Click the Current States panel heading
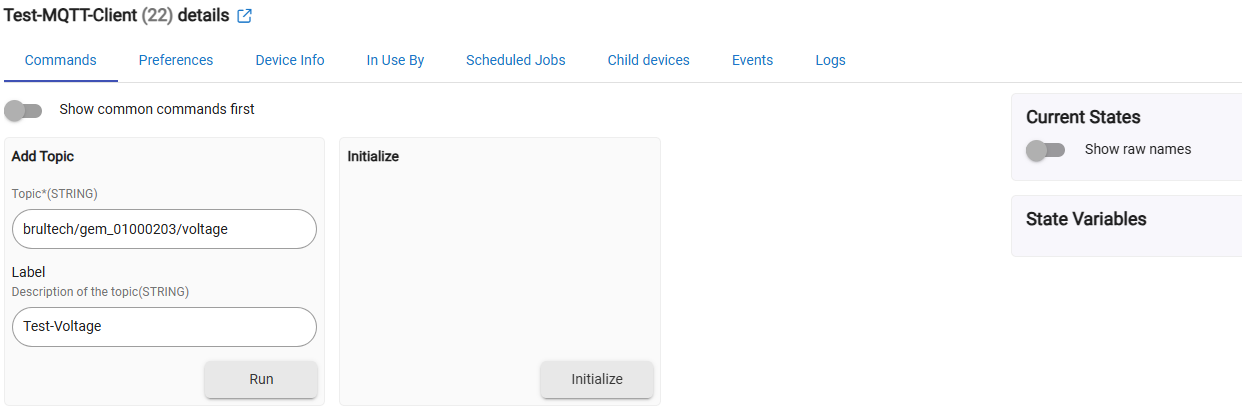Image resolution: width=1242 pixels, height=418 pixels. click(1083, 117)
